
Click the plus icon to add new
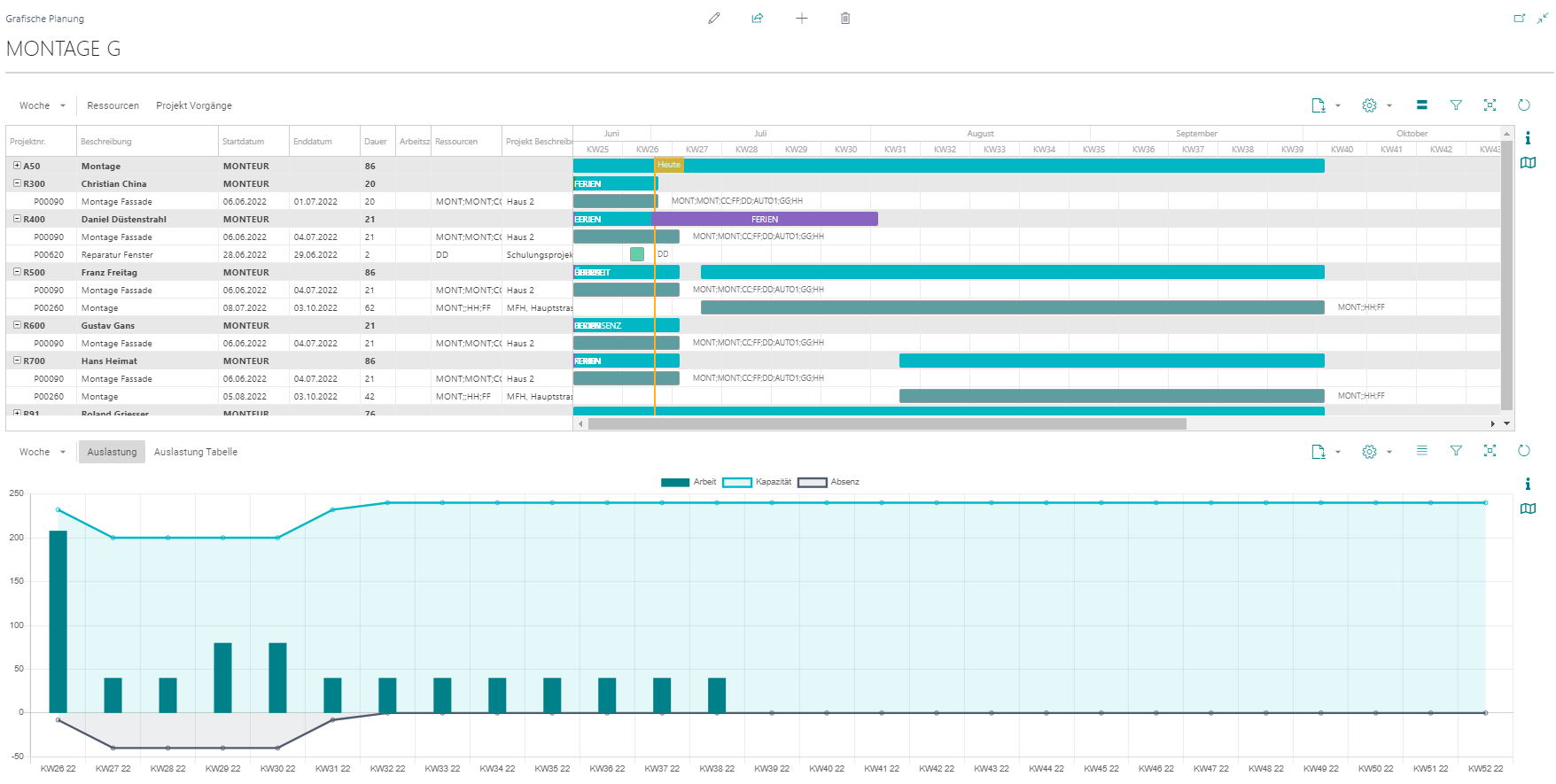click(802, 18)
